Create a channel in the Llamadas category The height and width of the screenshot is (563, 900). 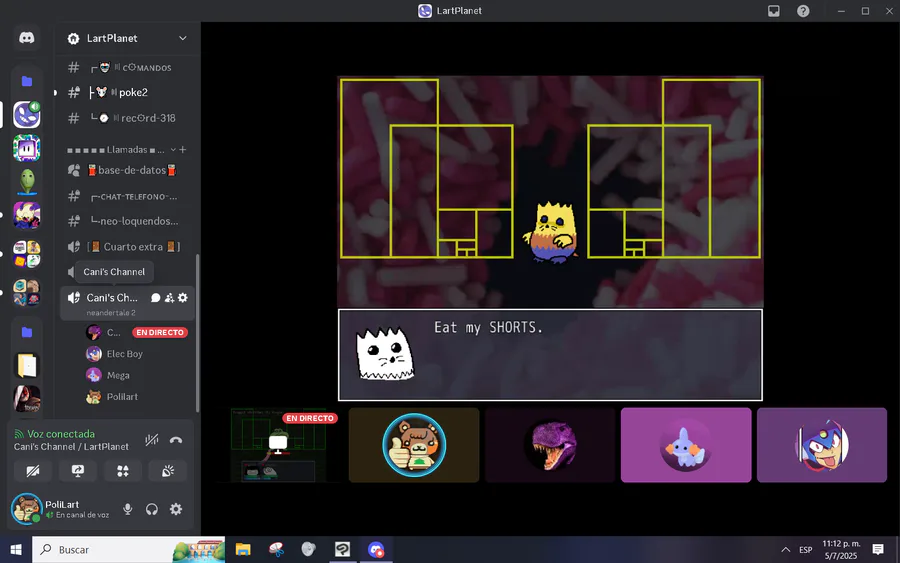tap(183, 150)
